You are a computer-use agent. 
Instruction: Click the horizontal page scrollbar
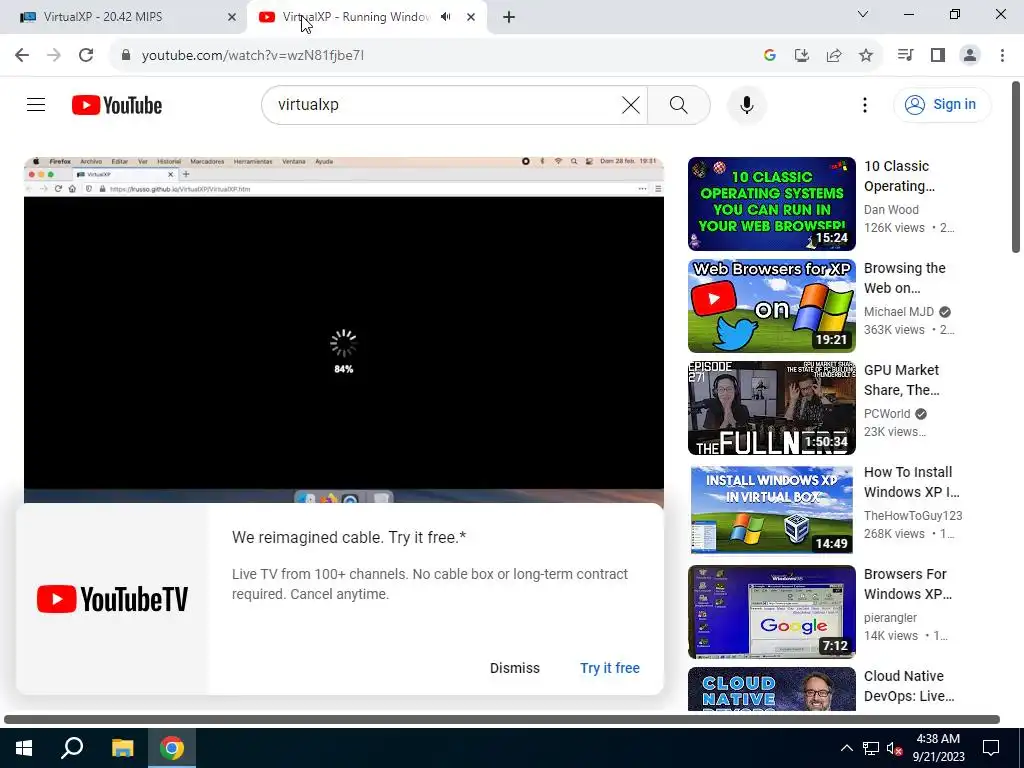502,719
